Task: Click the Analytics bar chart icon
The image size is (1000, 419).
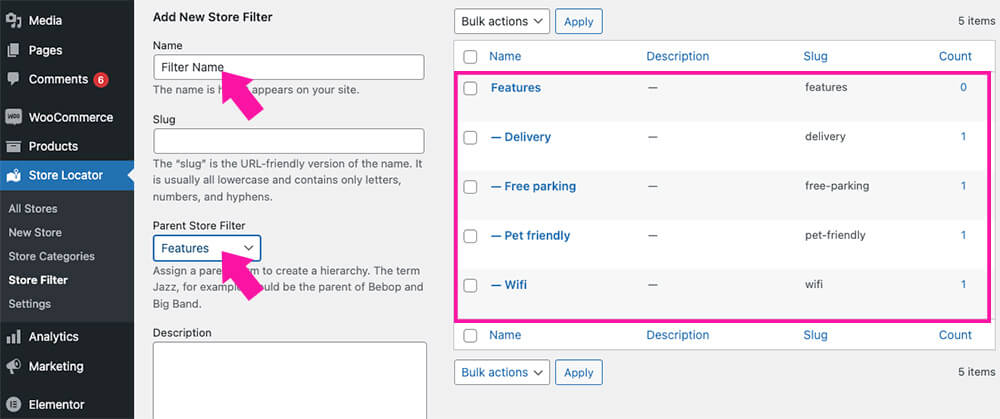Action: [14, 337]
